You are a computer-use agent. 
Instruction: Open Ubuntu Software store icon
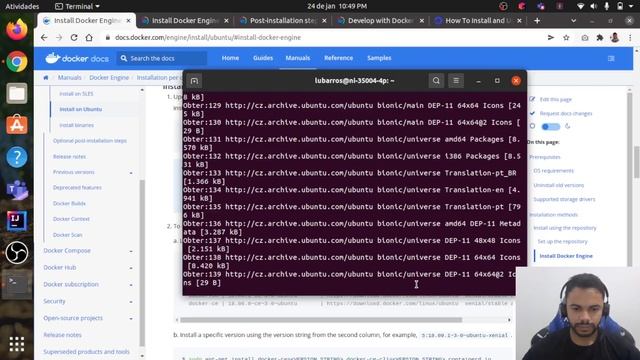17,125
